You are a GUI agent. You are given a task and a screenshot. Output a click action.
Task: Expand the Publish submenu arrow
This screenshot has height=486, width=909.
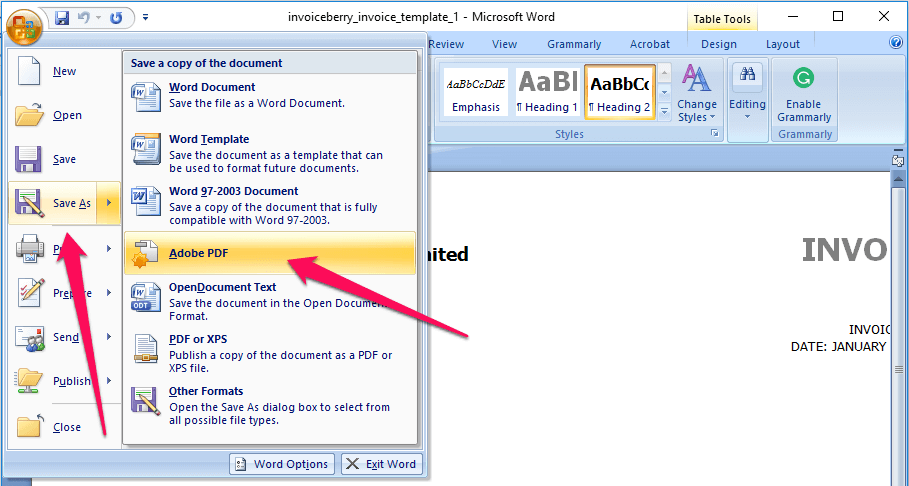coord(109,381)
